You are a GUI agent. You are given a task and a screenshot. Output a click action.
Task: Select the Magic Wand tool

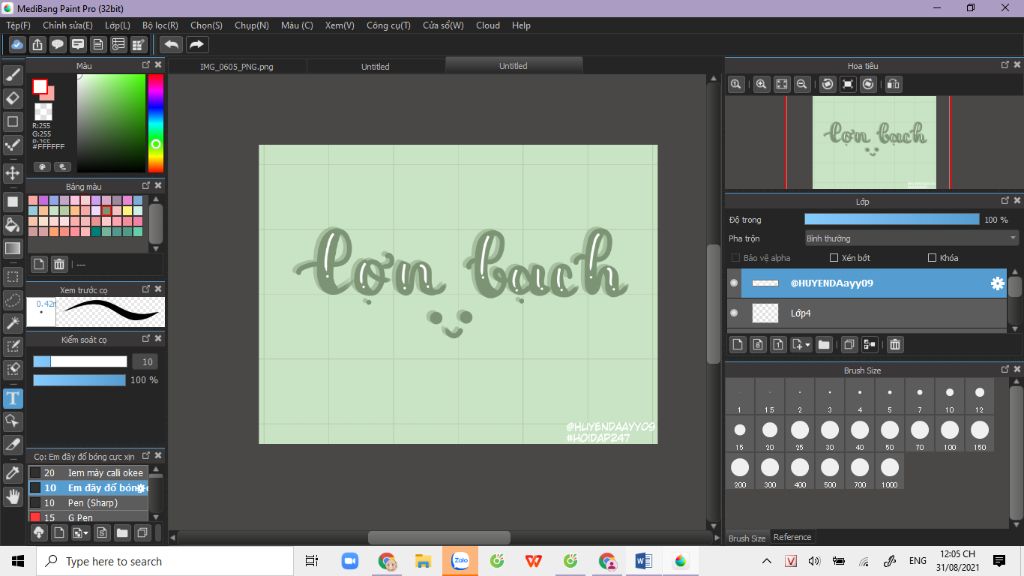12,323
